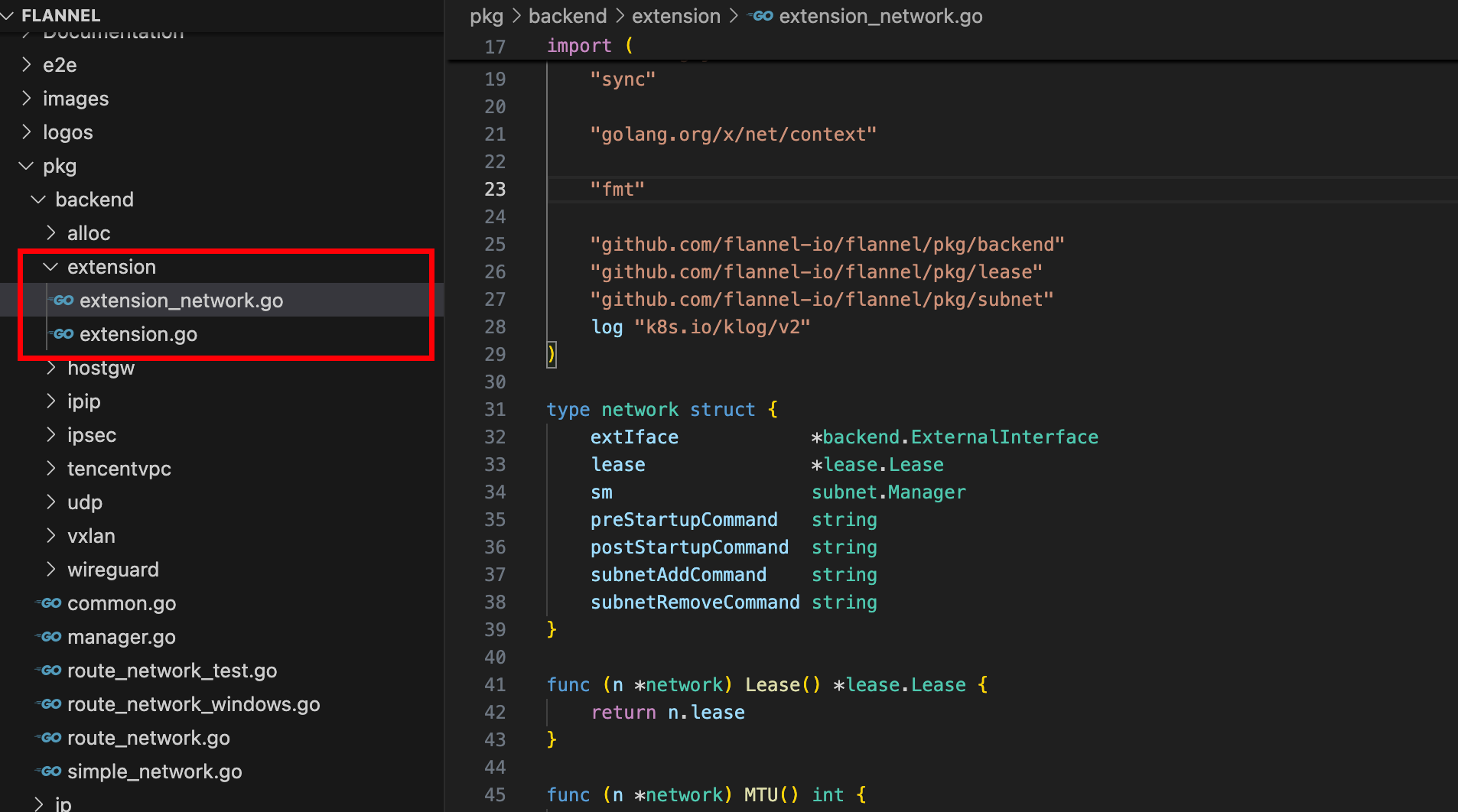
Task: Open manager.go file
Action: coord(122,637)
